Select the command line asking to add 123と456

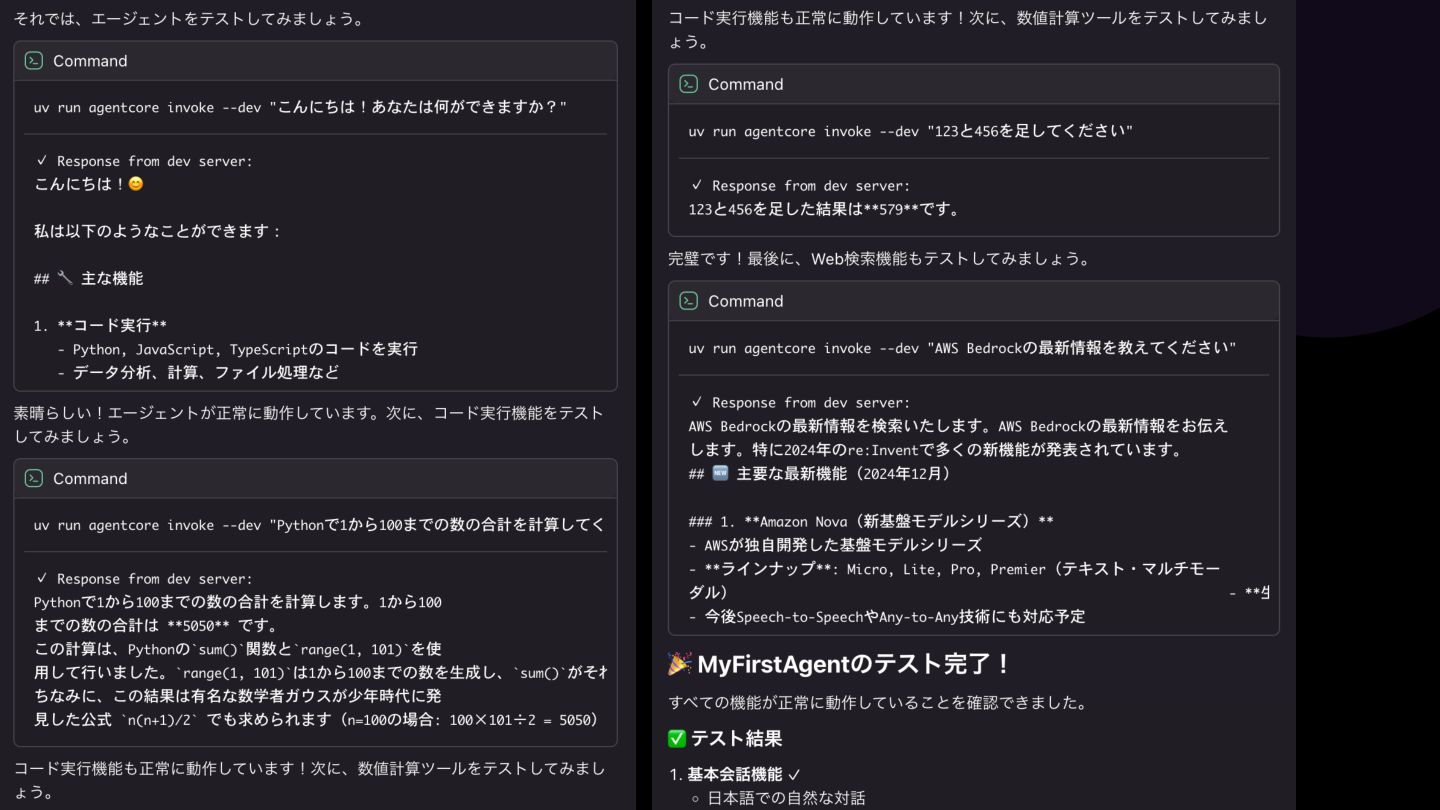point(911,131)
